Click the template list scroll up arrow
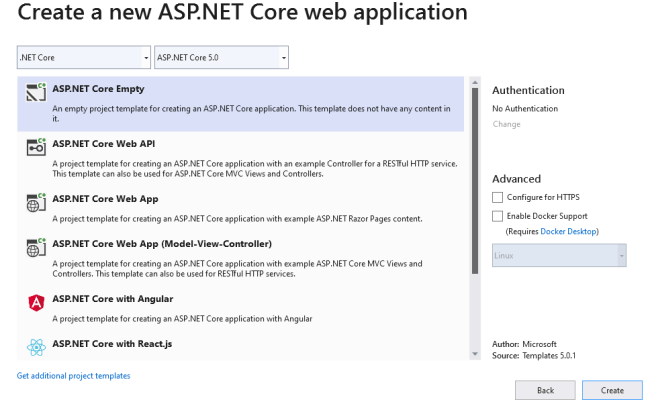650x400 pixels. (x=475, y=82)
